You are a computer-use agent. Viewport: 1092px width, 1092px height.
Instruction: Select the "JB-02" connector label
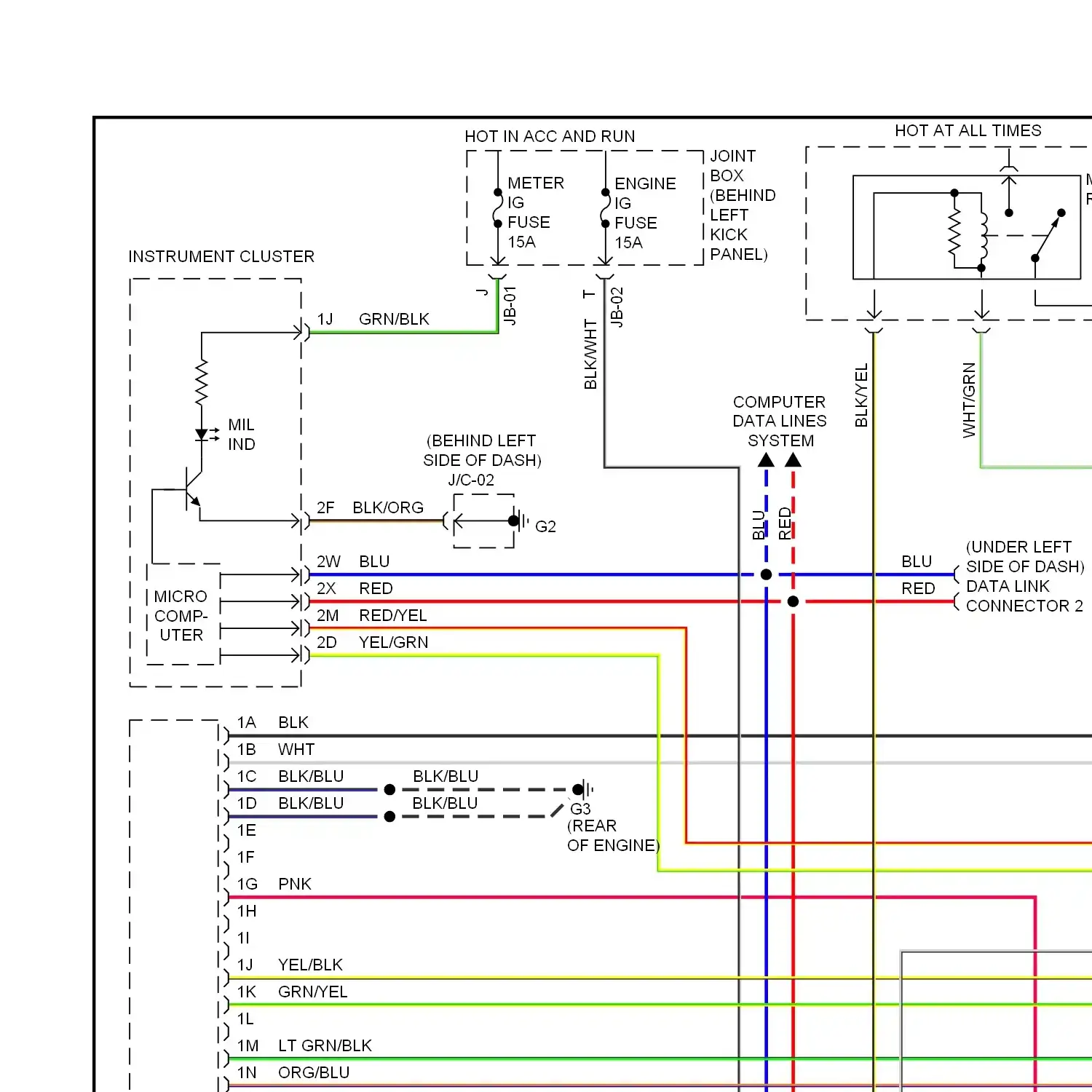(x=617, y=307)
